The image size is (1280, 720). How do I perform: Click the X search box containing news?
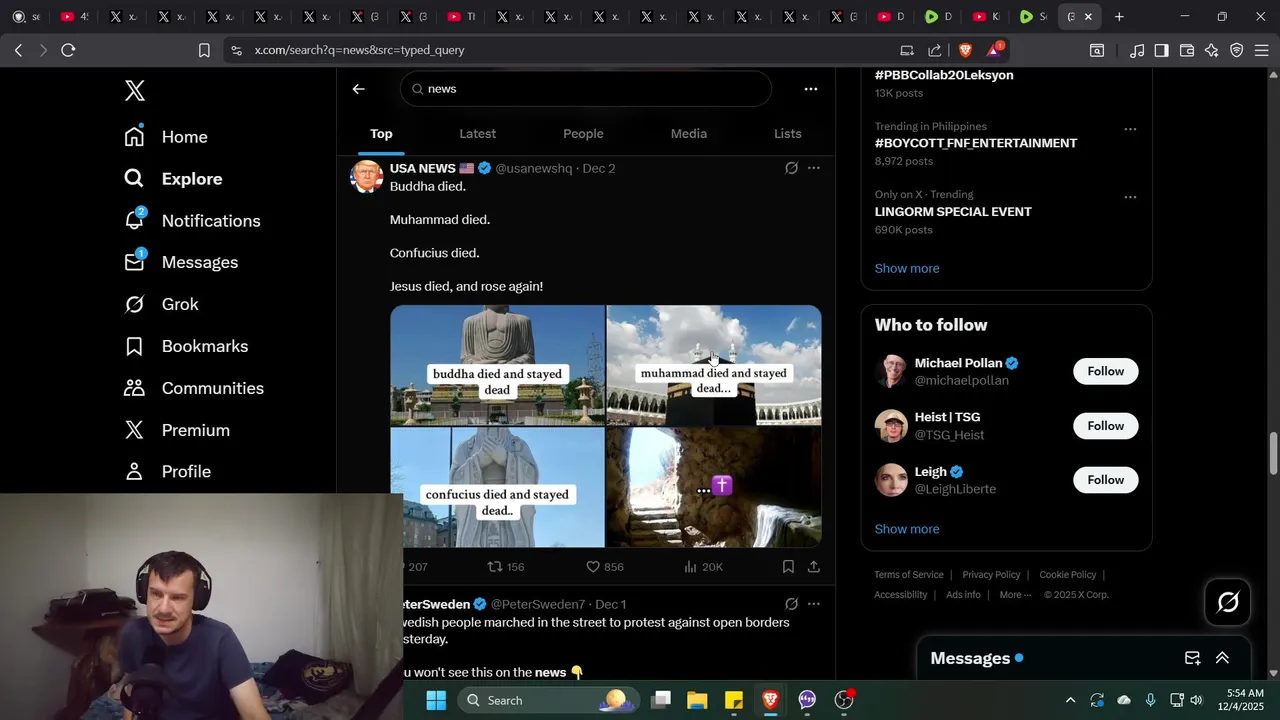[586, 89]
